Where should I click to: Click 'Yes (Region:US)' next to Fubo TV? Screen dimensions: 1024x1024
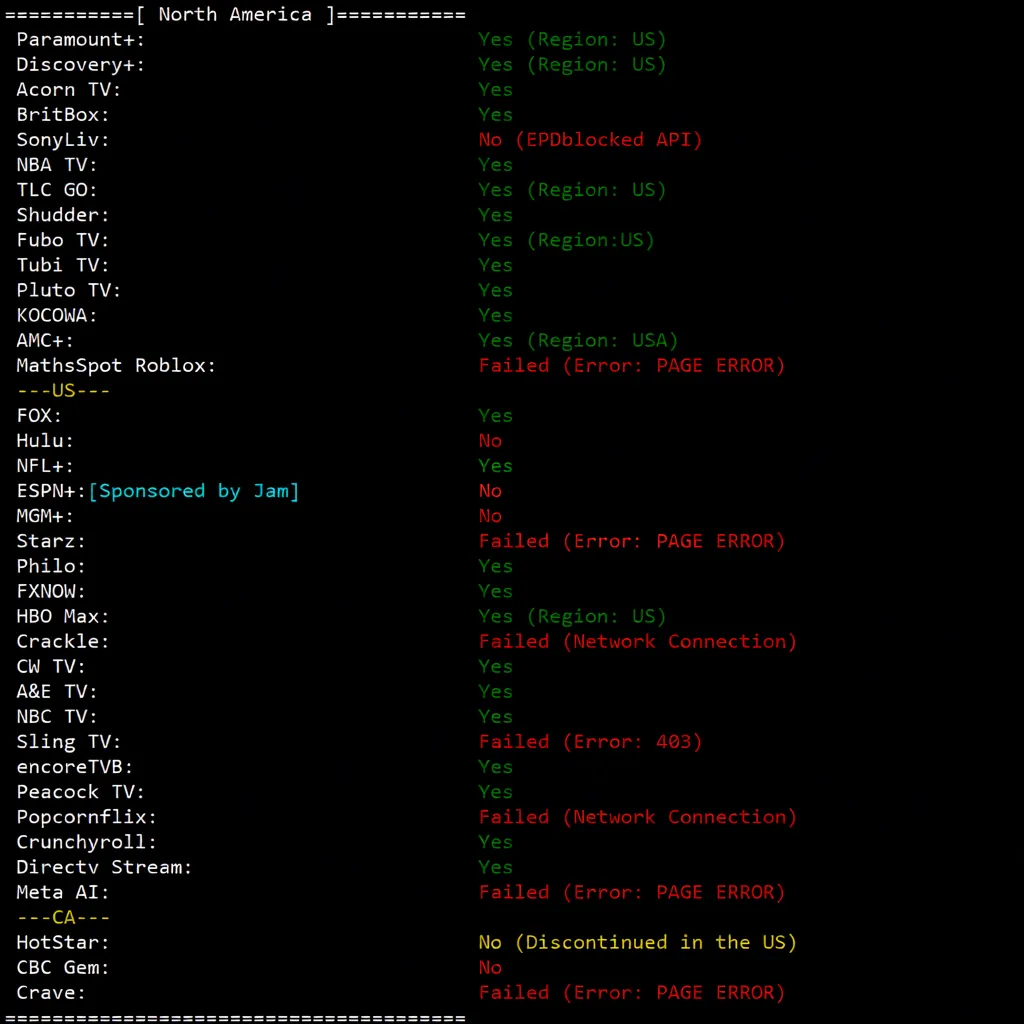tap(566, 240)
